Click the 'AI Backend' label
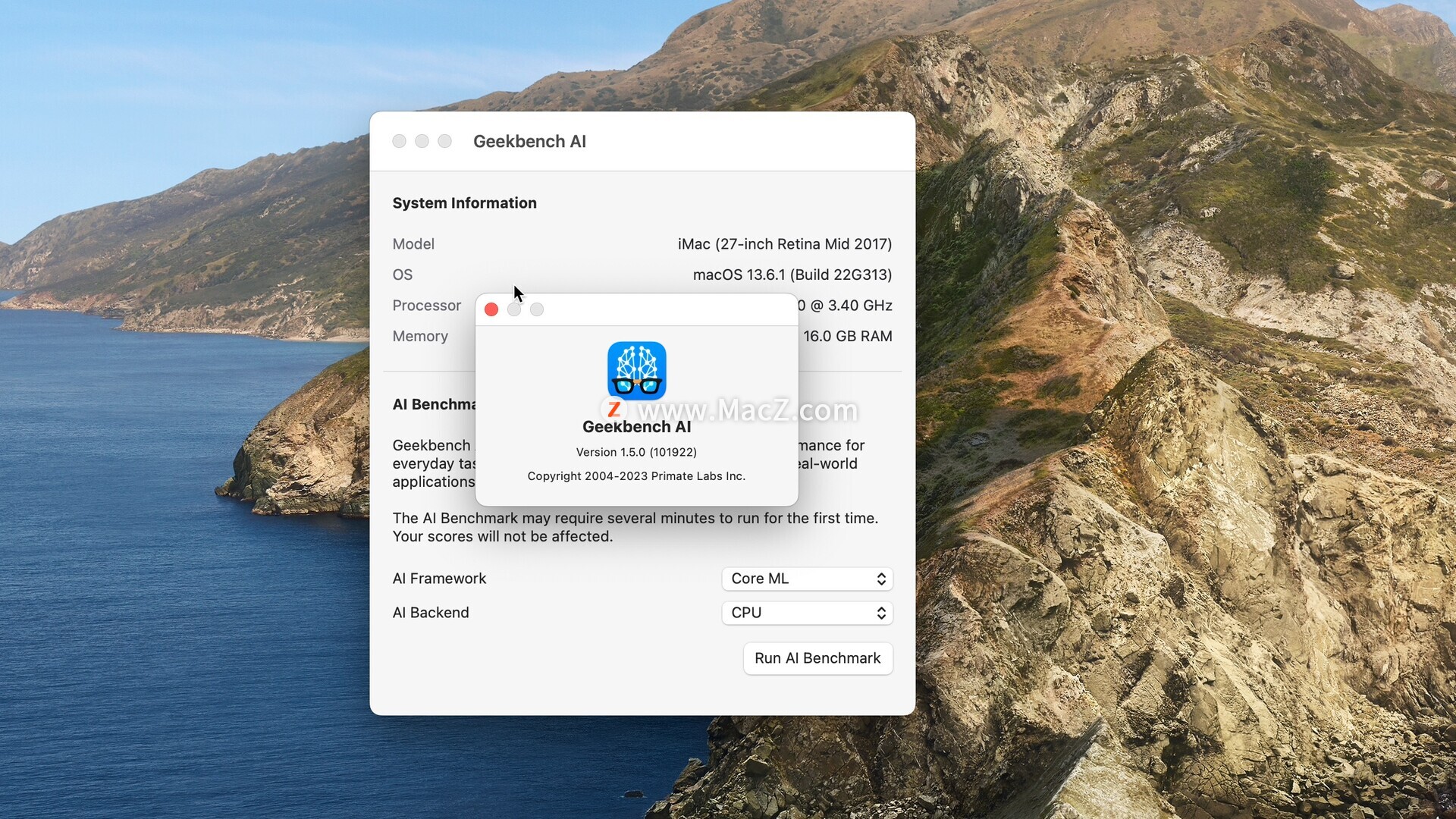The height and width of the screenshot is (819, 1456). coord(431,613)
